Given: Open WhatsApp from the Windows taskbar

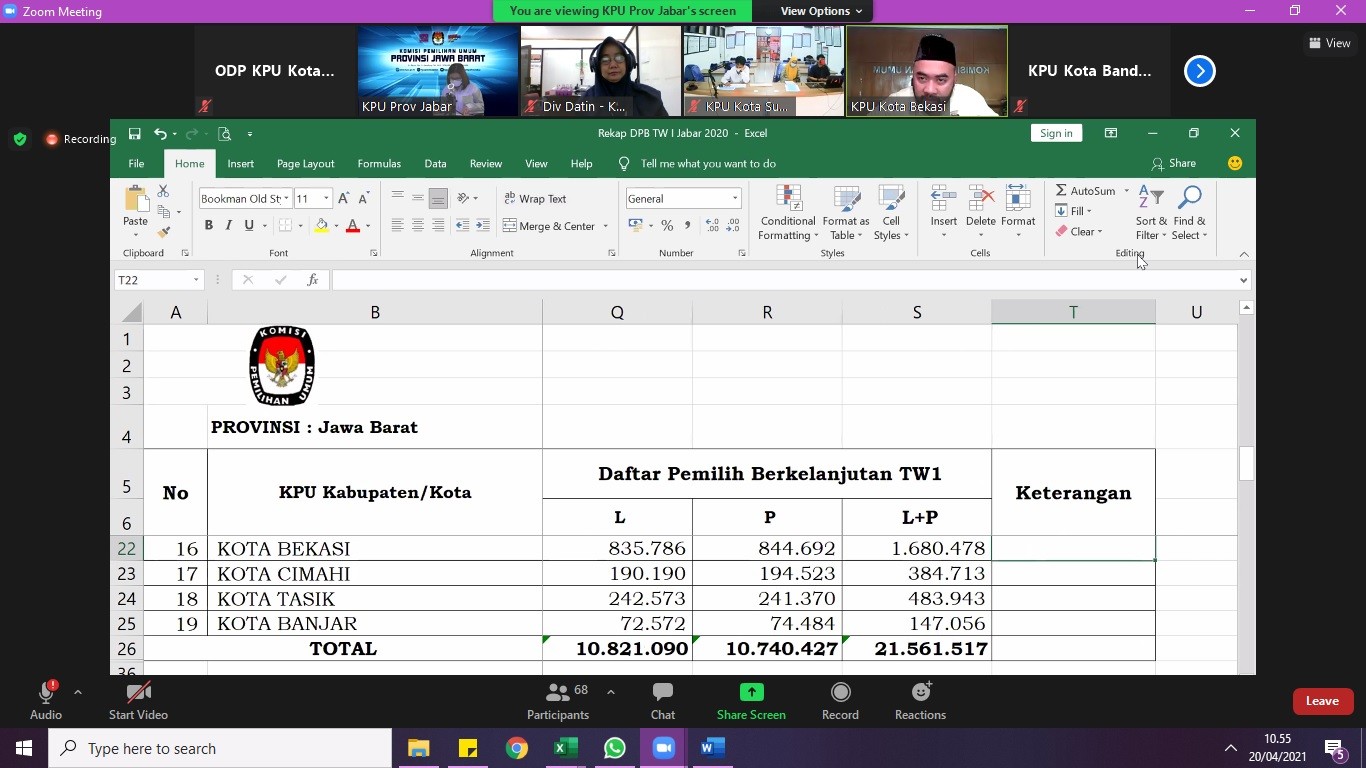Looking at the screenshot, I should coord(614,748).
